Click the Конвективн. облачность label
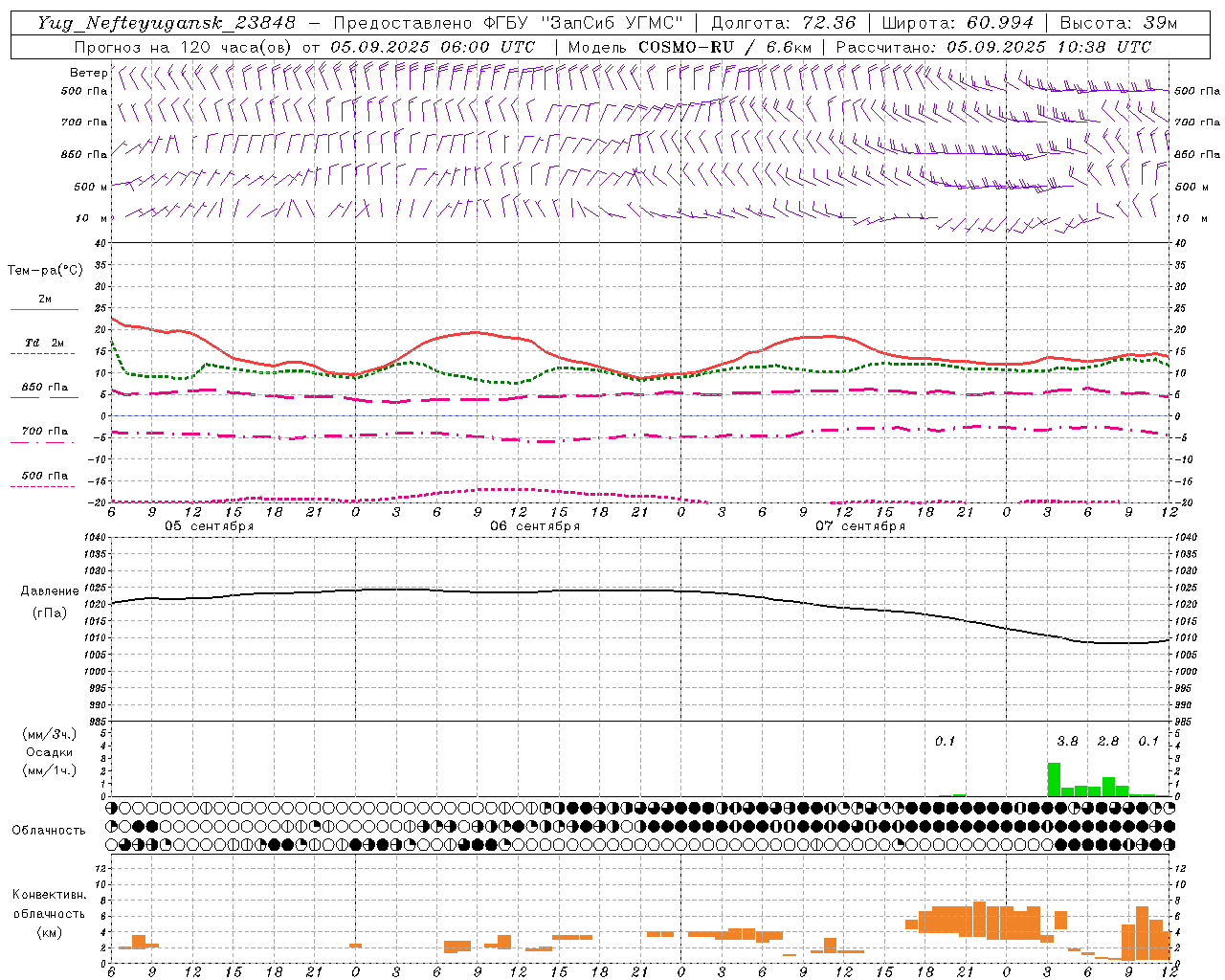 (50, 904)
